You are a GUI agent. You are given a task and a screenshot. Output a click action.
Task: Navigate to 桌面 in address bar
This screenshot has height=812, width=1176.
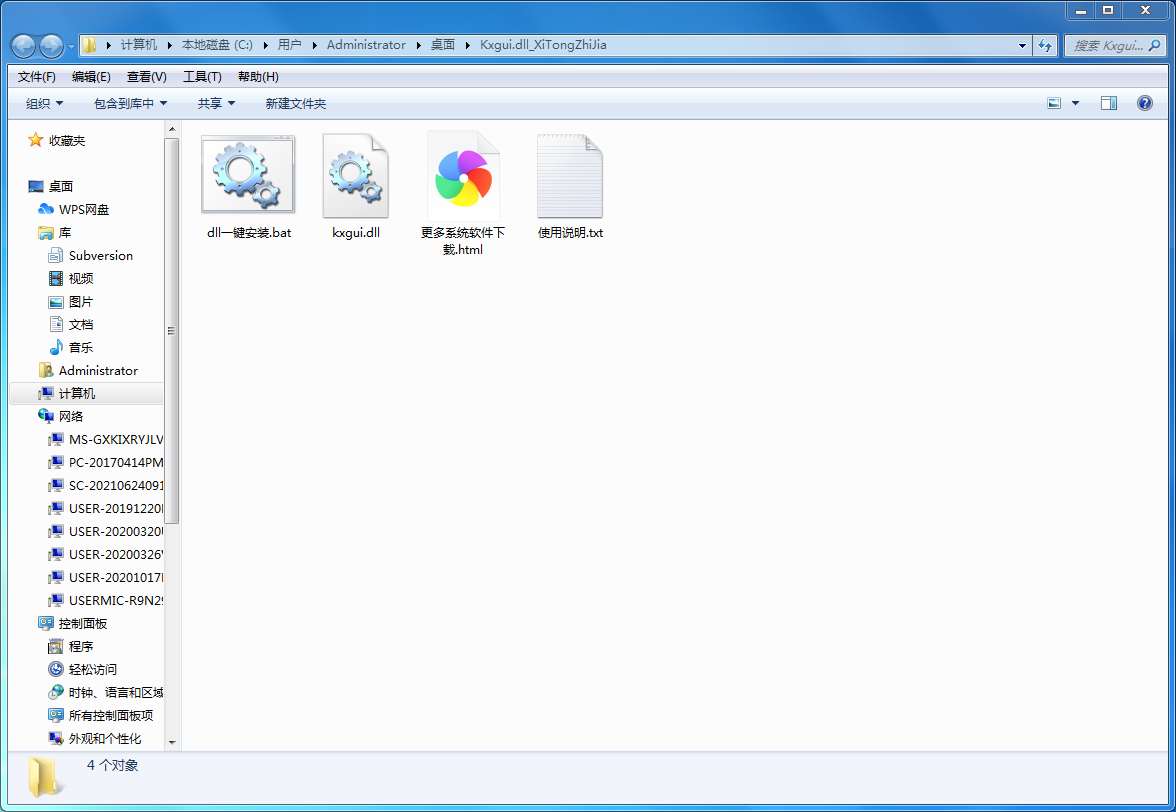(442, 45)
